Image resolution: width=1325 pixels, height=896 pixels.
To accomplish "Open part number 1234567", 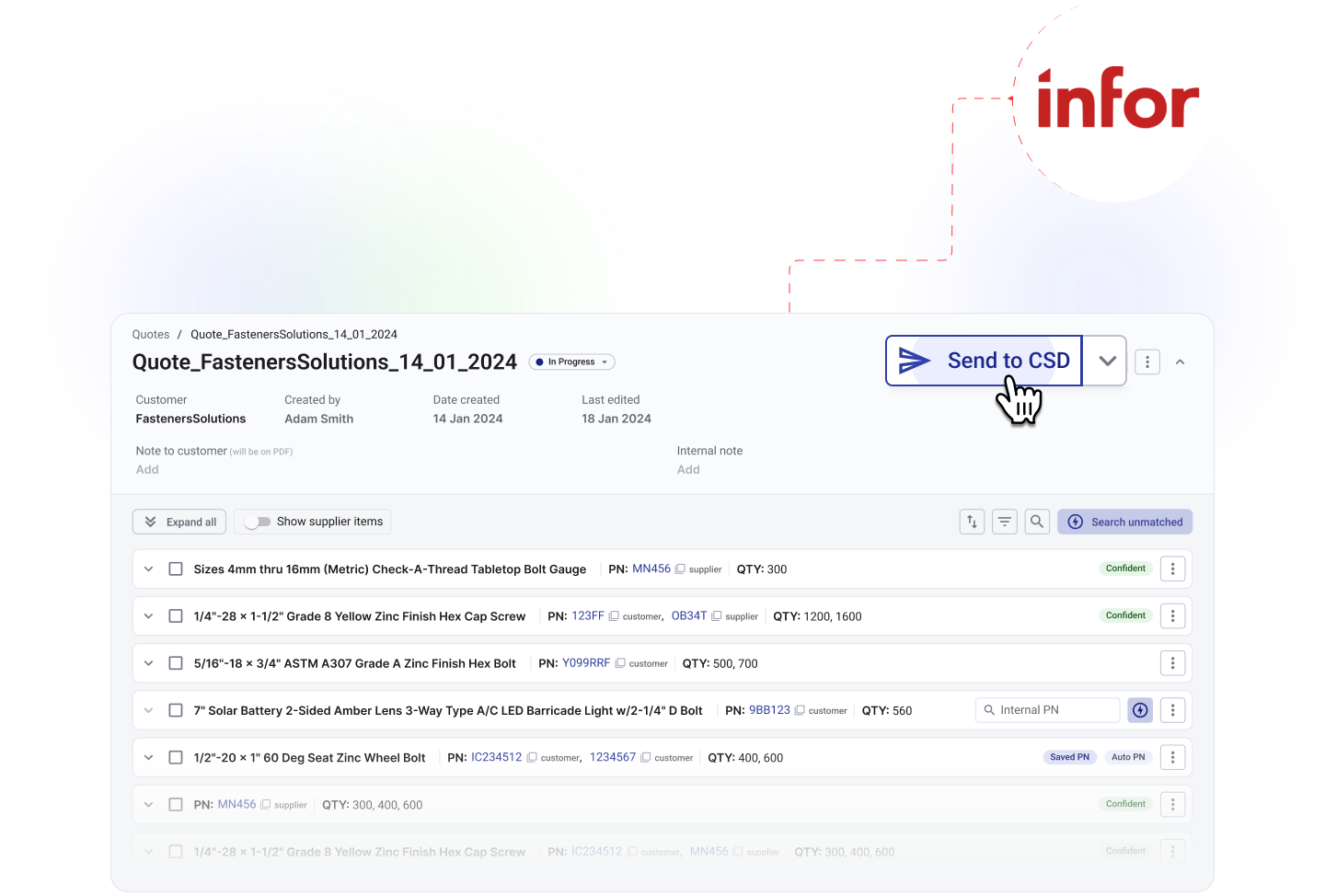I will (613, 757).
